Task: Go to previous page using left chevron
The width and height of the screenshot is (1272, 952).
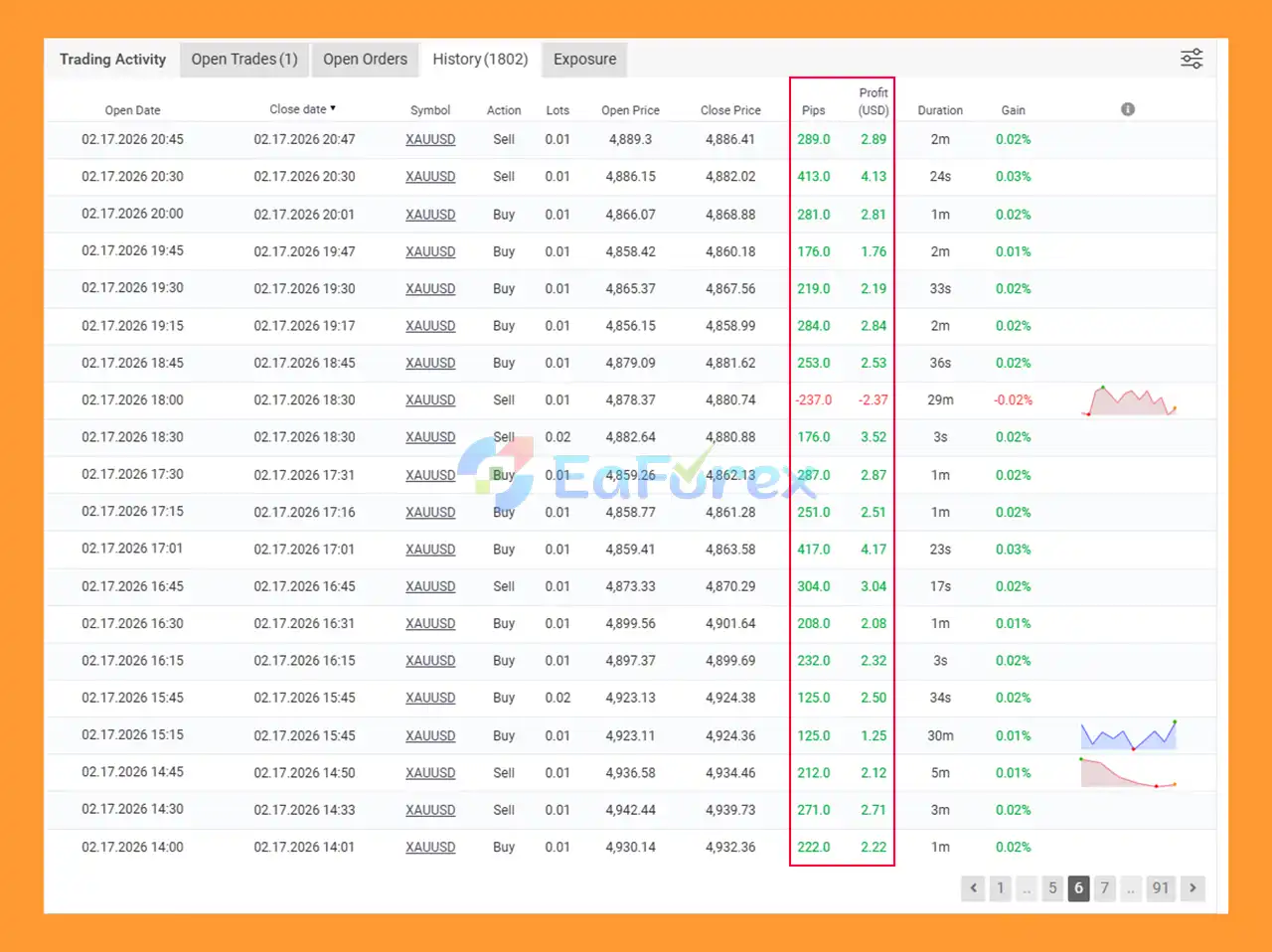Action: [973, 887]
